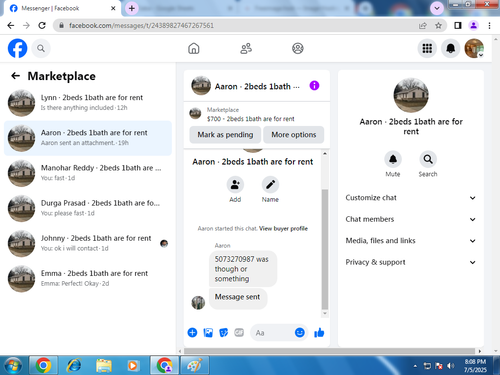This screenshot has width=500, height=375.
Task: Go back with browser back arrow
Action: 11,25
